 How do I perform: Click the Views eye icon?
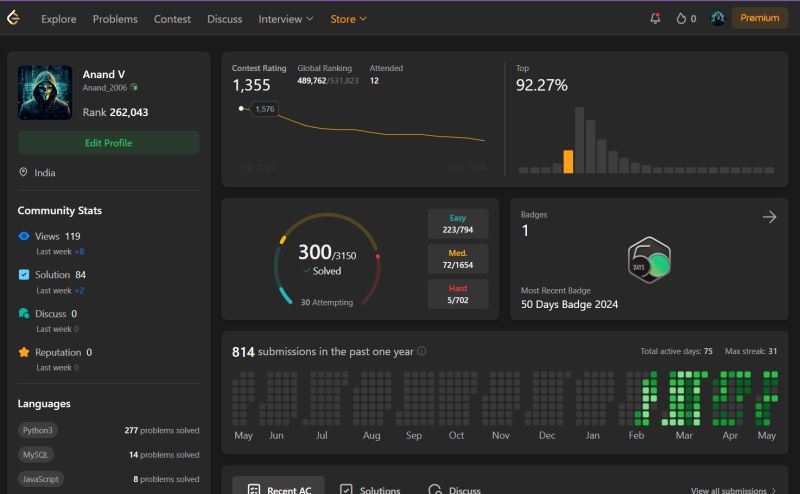[23, 236]
